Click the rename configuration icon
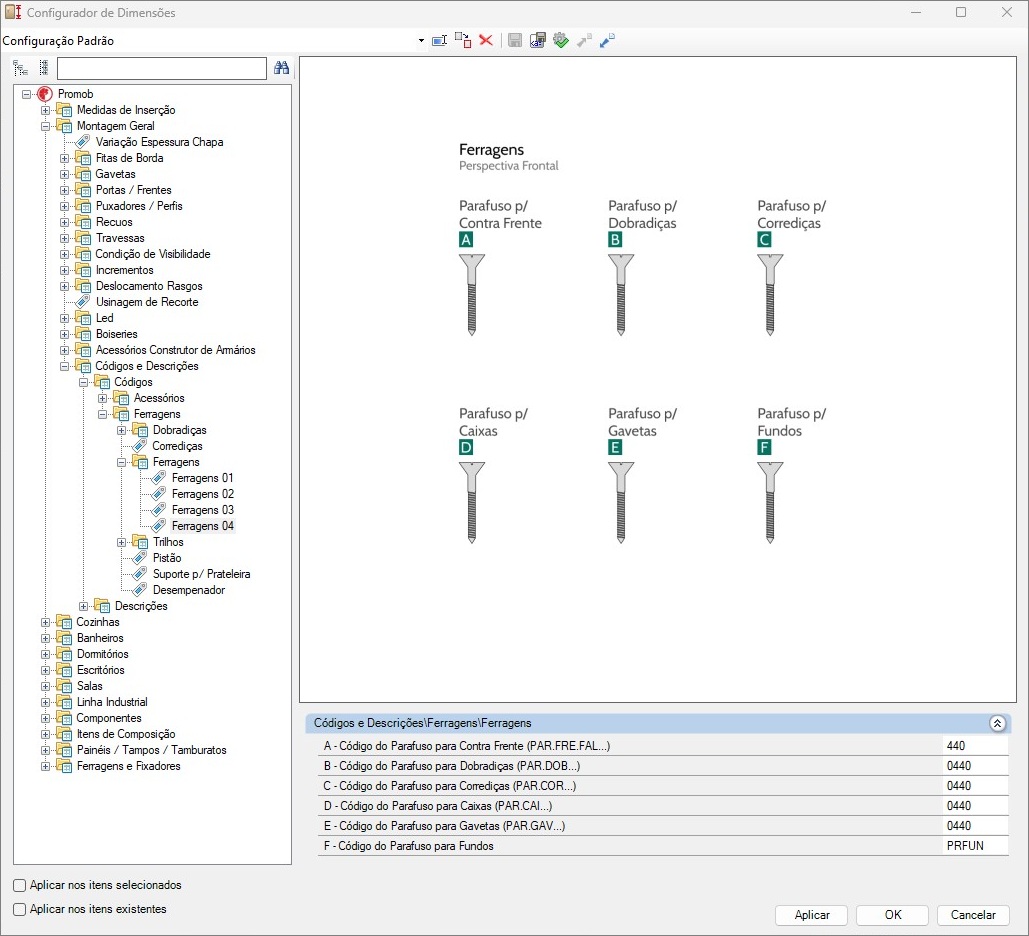 point(439,40)
